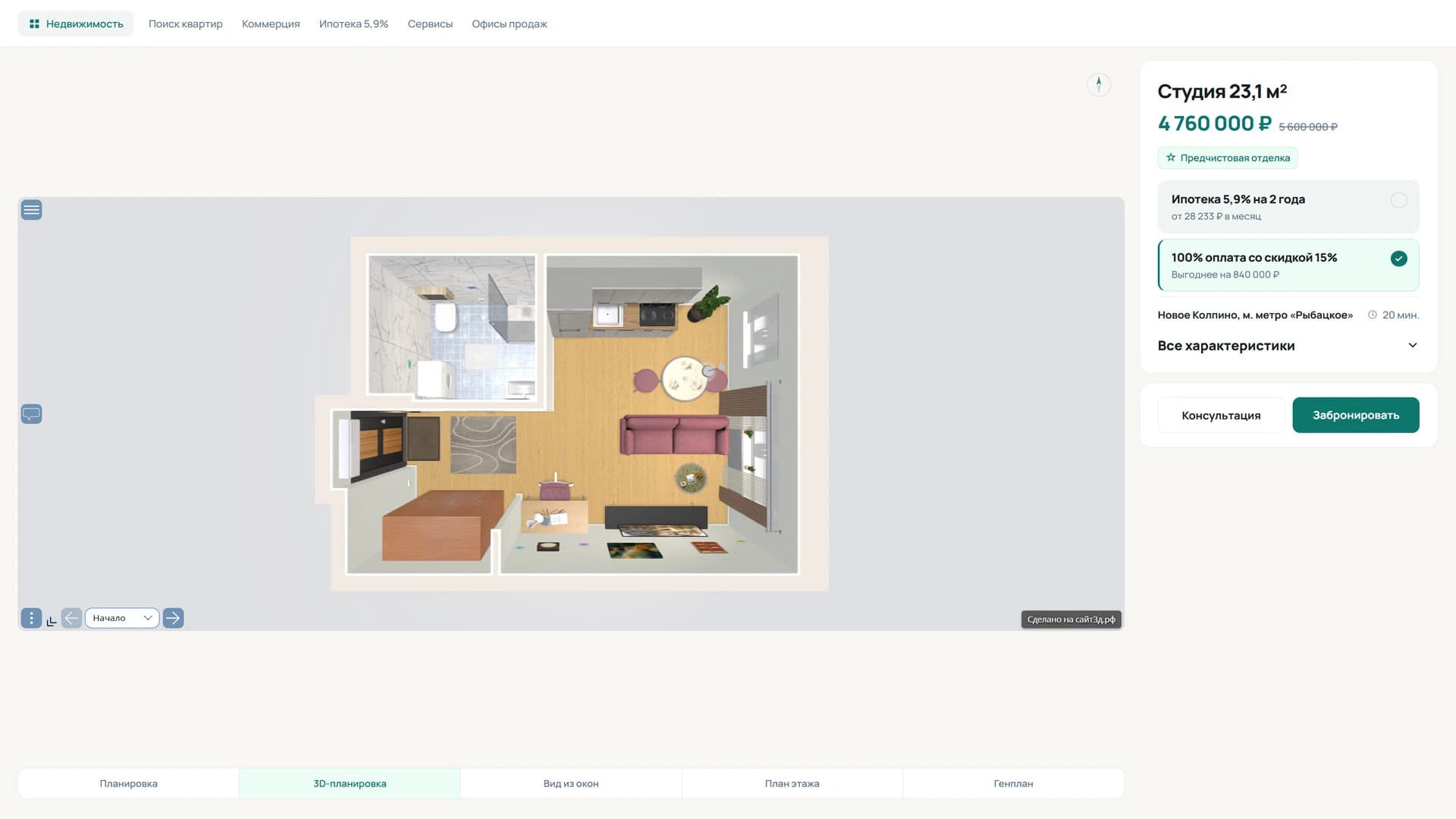Click the Предчистовая отделка badge

pos(1228,158)
